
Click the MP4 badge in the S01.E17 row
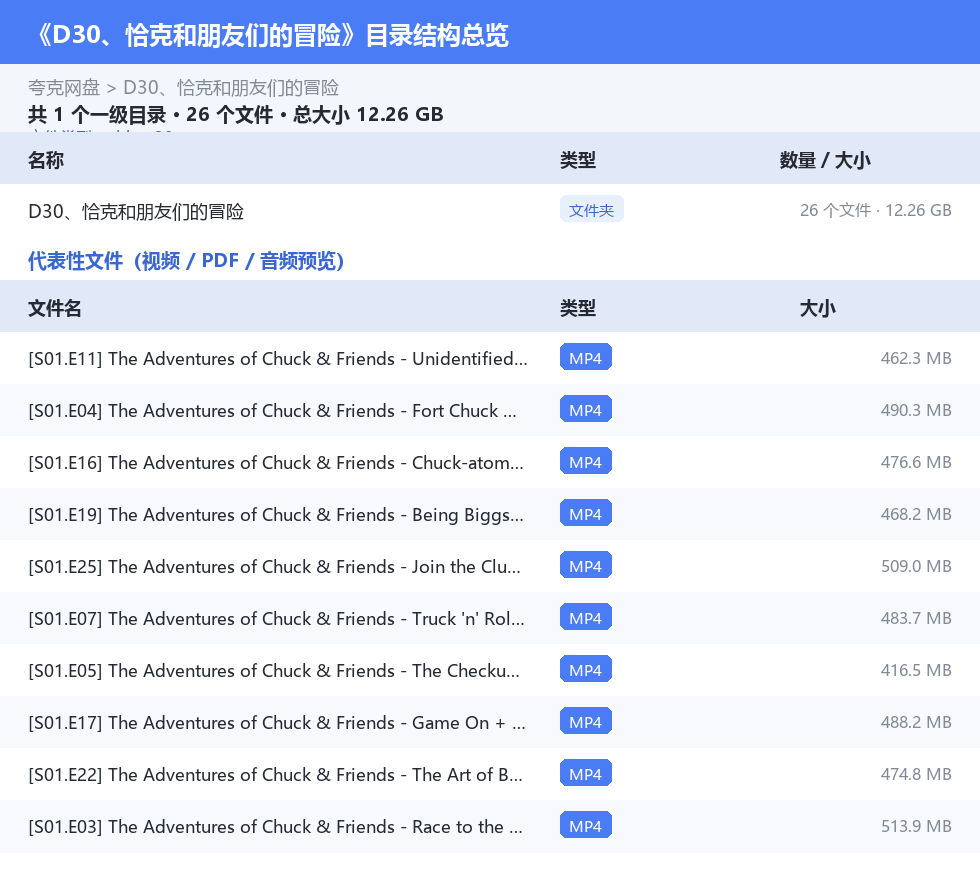pos(586,721)
